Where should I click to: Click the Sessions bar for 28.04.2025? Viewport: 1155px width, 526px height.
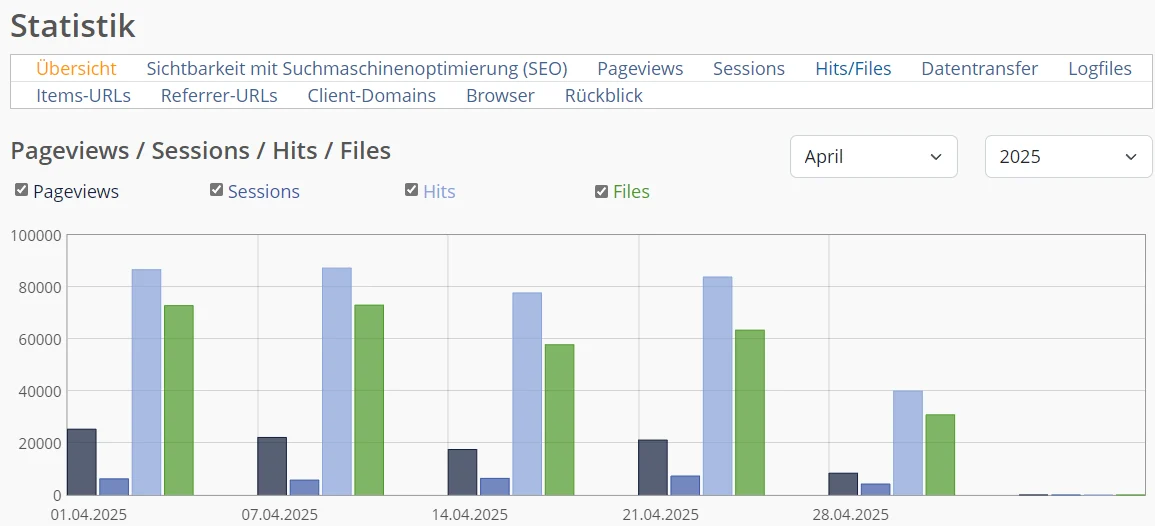(x=876, y=489)
